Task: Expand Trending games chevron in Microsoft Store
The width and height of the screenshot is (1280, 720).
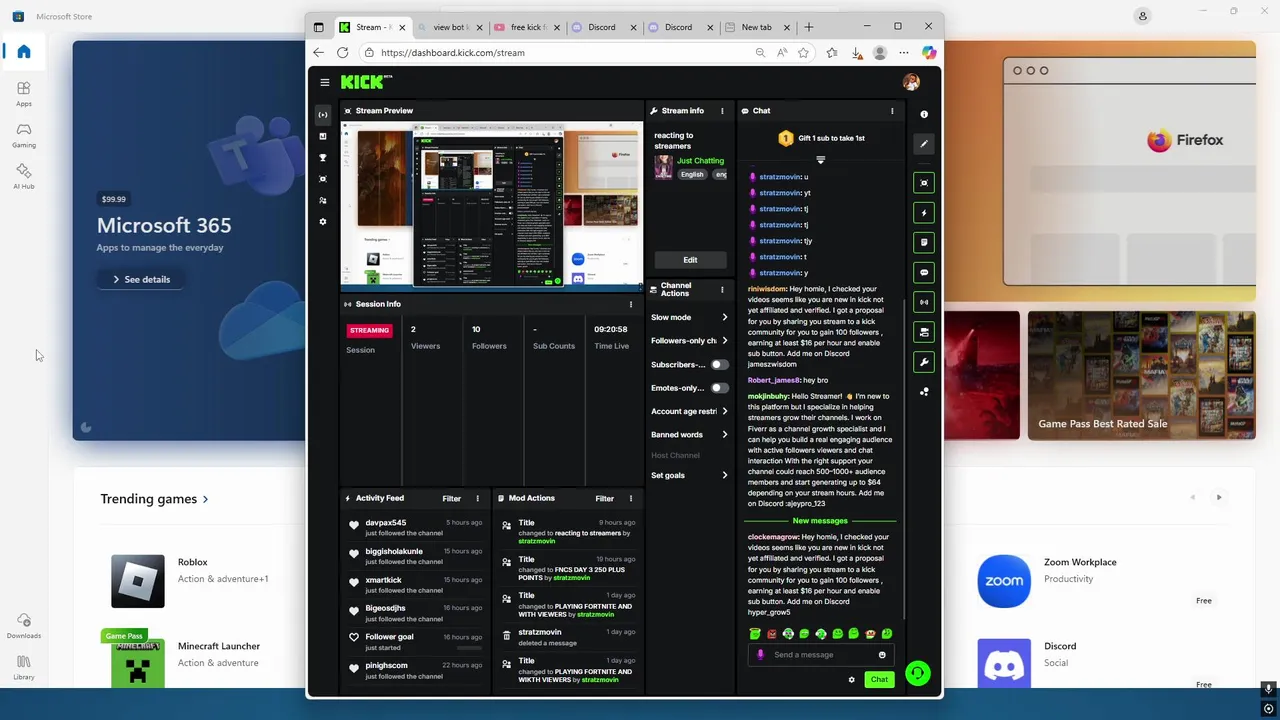Action: click(205, 499)
